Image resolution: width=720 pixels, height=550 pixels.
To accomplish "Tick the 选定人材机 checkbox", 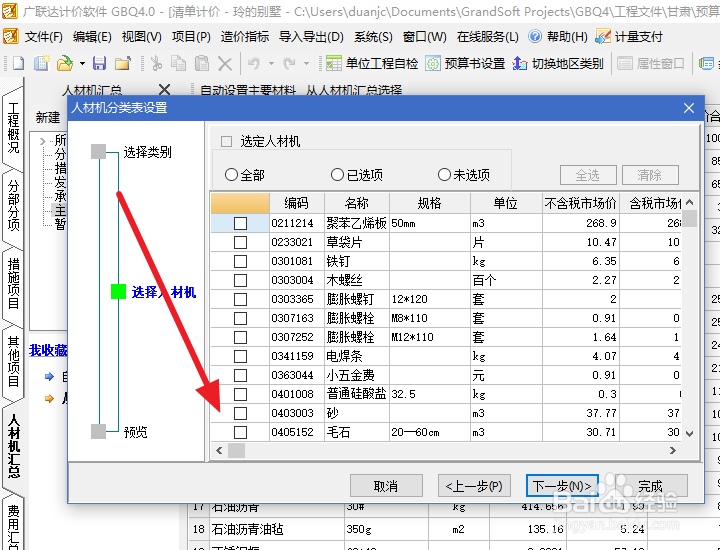I will click(x=226, y=141).
